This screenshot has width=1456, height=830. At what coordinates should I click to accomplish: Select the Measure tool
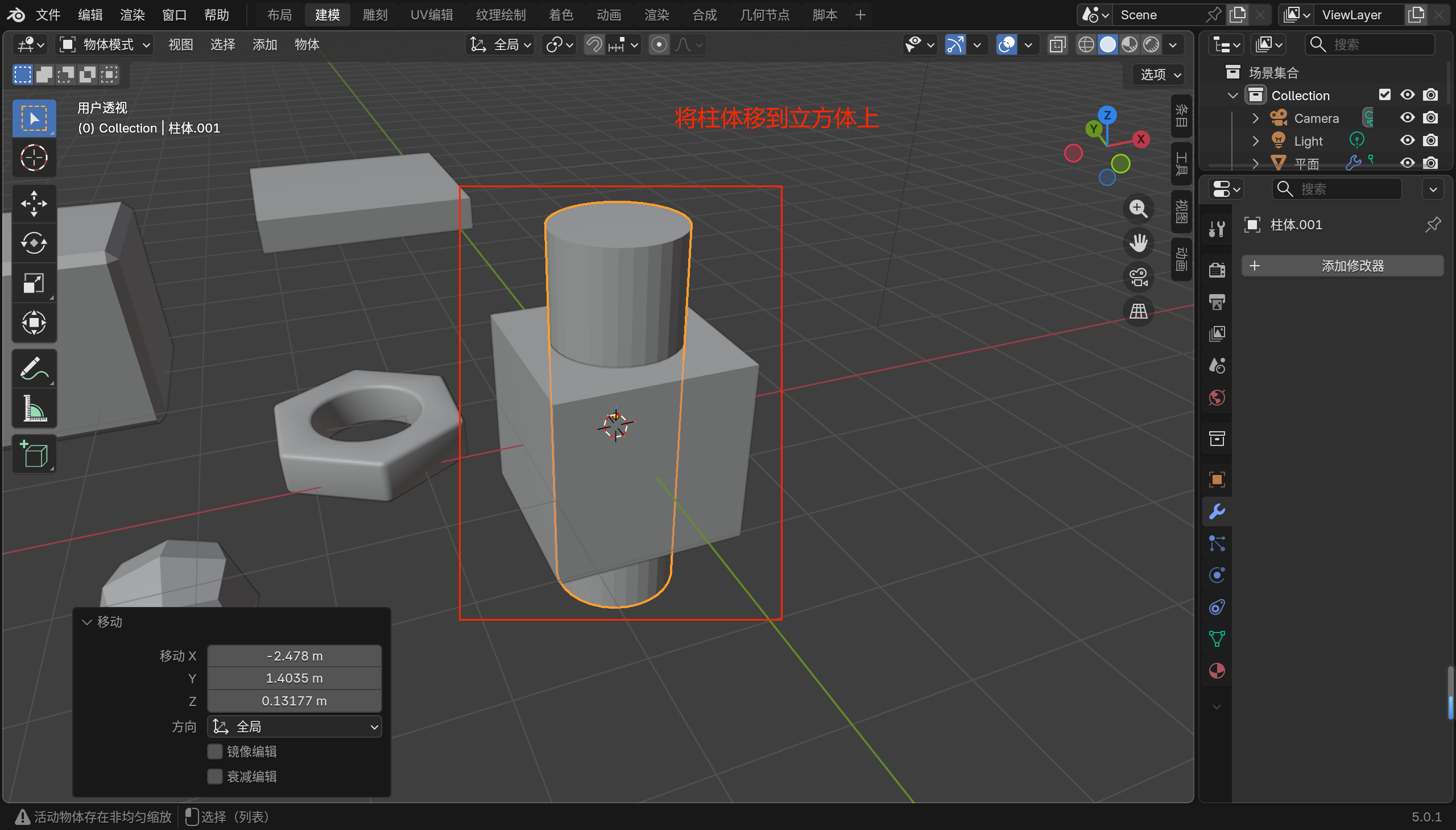[34, 408]
